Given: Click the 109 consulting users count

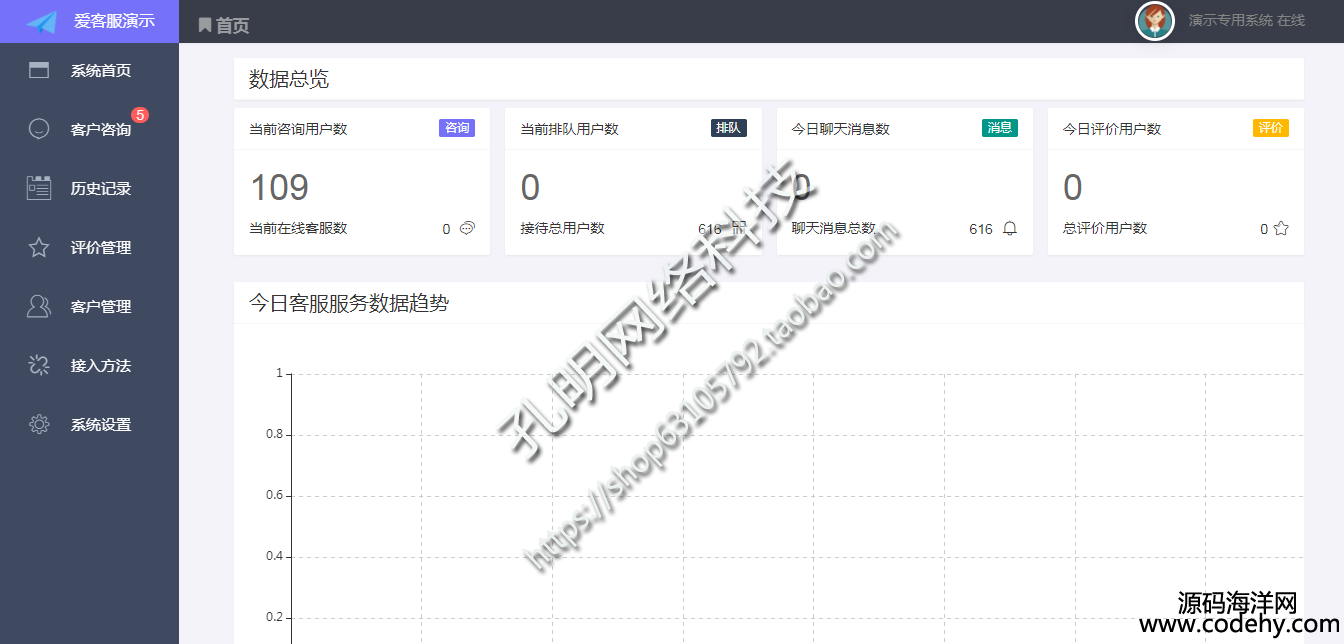Looking at the screenshot, I should (279, 187).
